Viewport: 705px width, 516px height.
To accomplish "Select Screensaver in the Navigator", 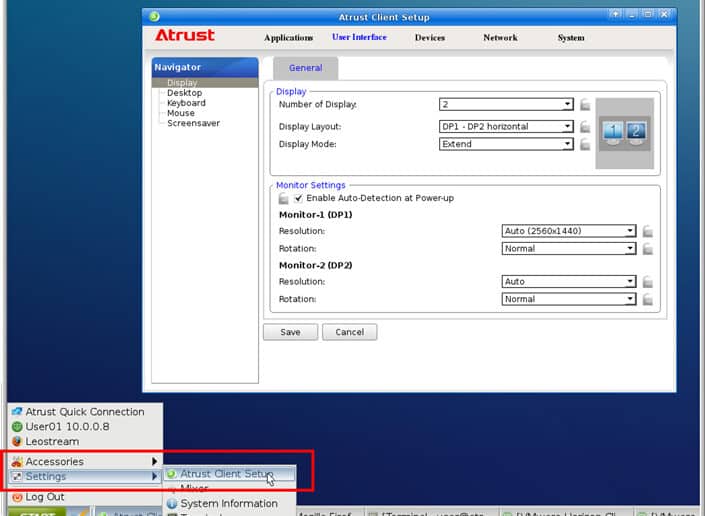I will (193, 123).
